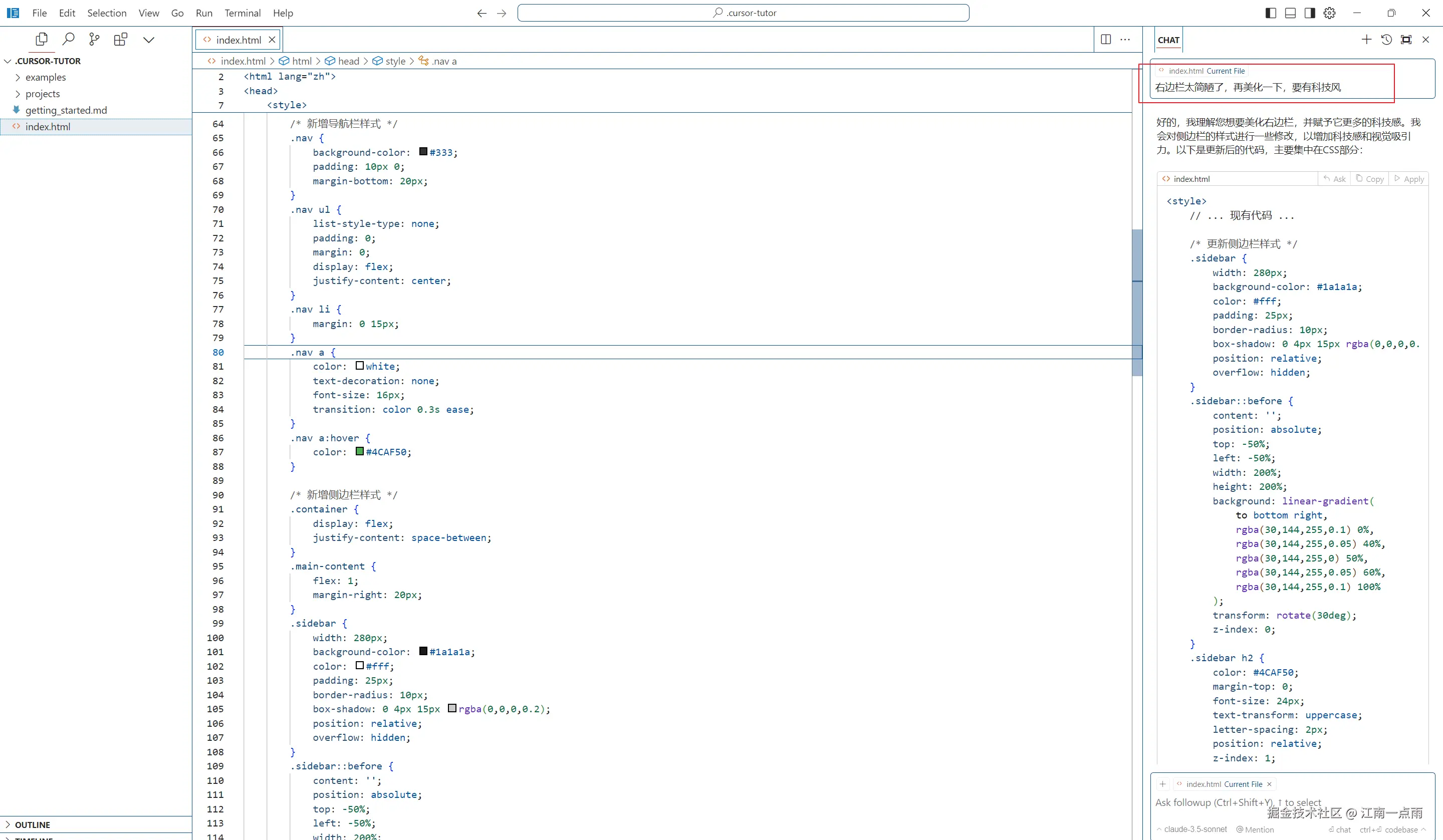The width and height of the screenshot is (1443, 840).
Task: Open the Search icon in sidebar
Action: coord(68,39)
